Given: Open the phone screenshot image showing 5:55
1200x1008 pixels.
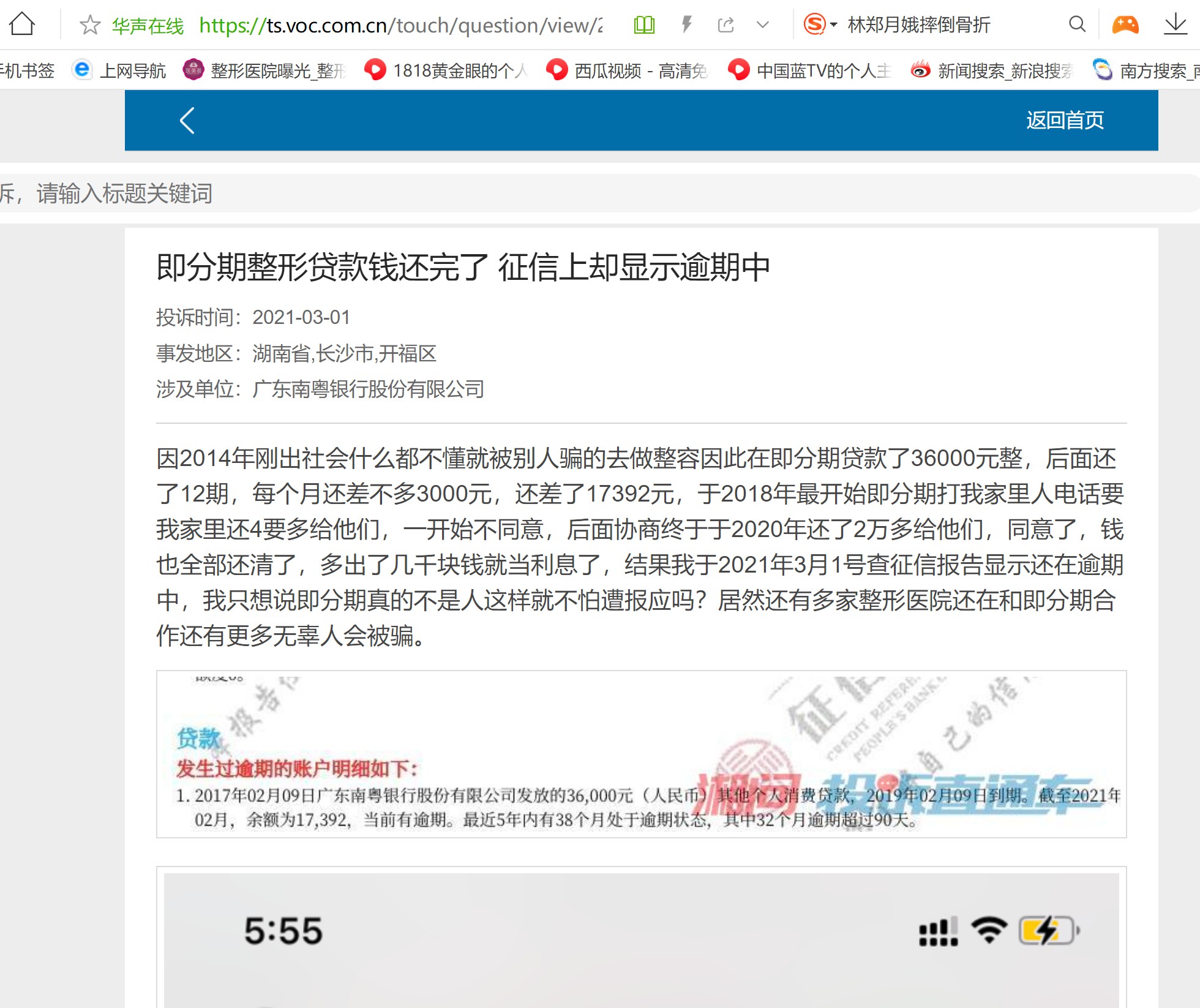Looking at the screenshot, I should [641, 937].
